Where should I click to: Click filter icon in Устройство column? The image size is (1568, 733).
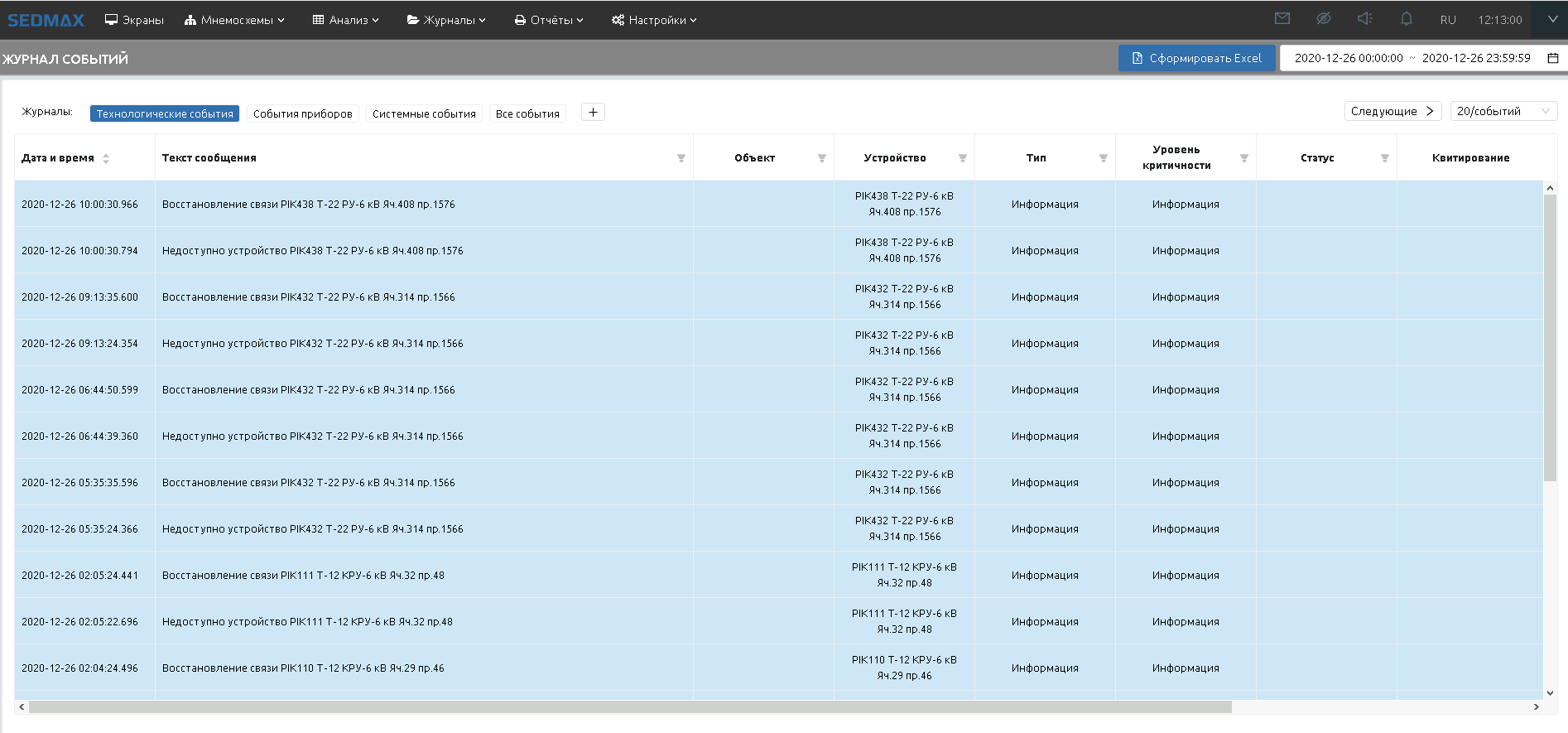(x=962, y=158)
